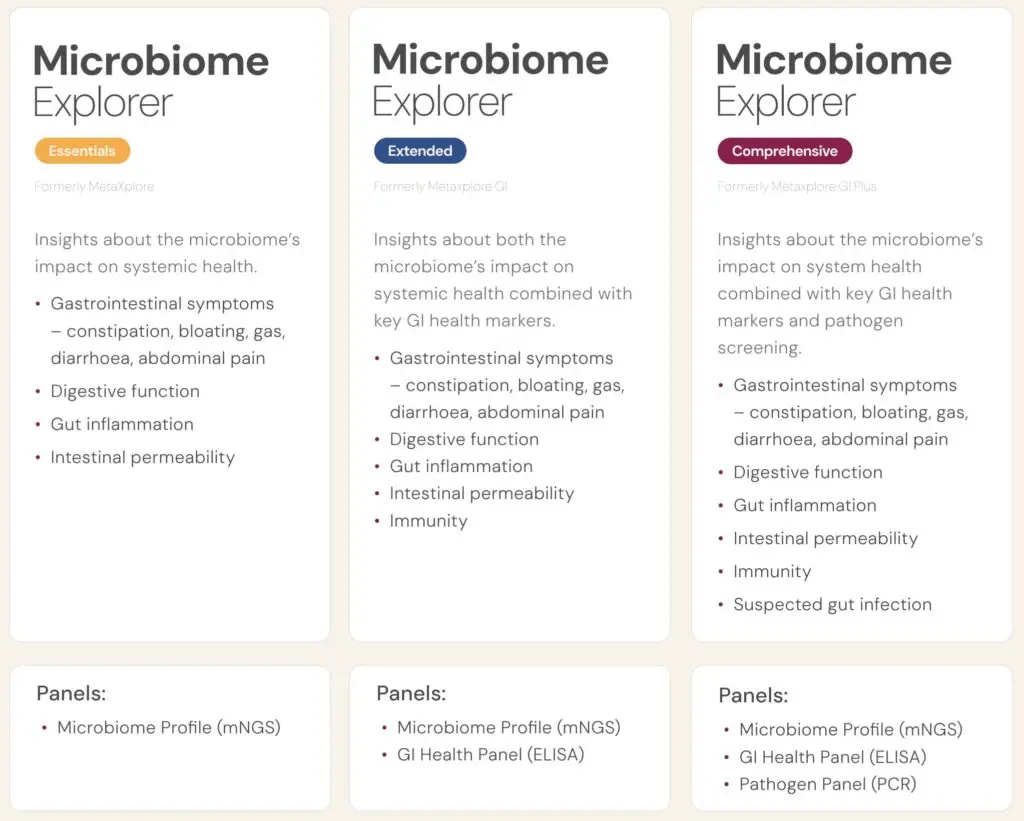
Task: Click the Extended card's Microbiome Explorer heading
Action: click(x=490, y=81)
